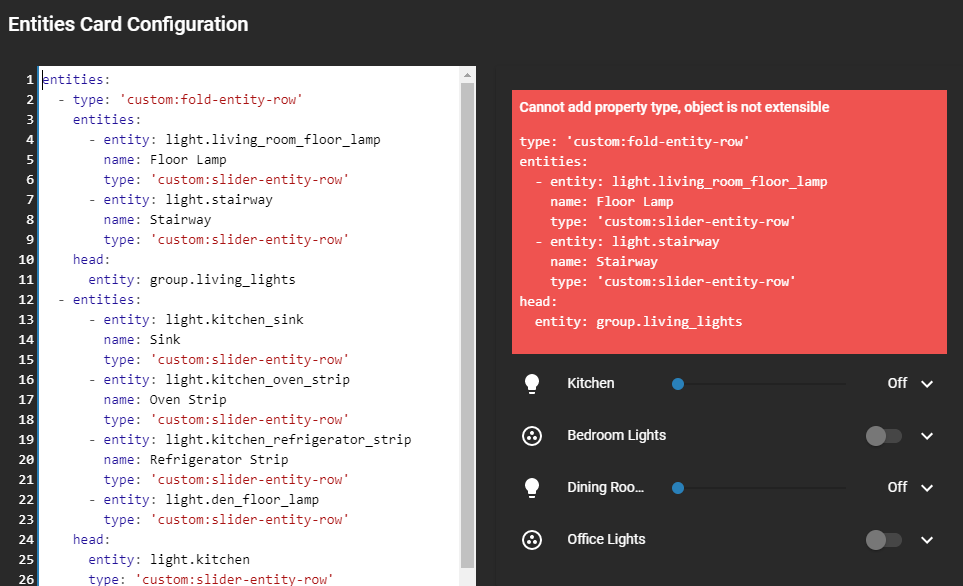This screenshot has width=963, height=586.
Task: Click line number 10 in the gutter
Action: pyautogui.click(x=22, y=259)
